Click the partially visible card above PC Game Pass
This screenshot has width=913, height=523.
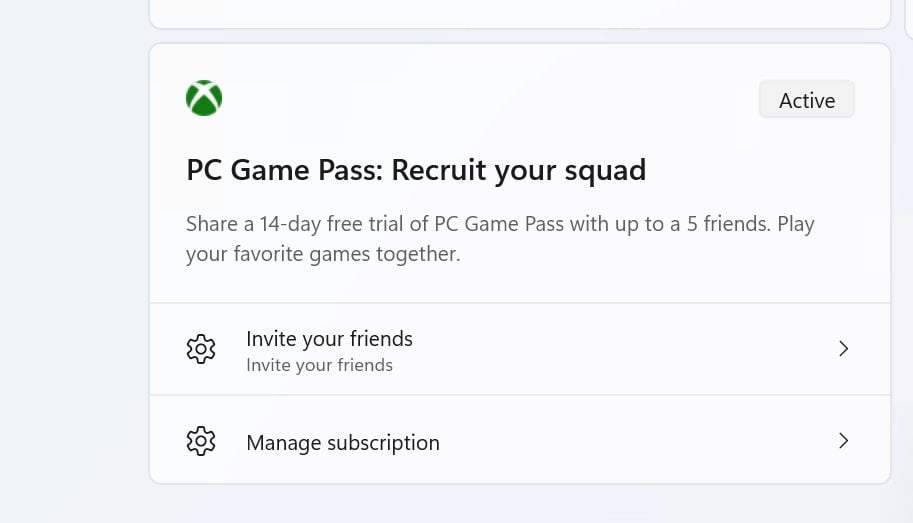click(x=519, y=12)
